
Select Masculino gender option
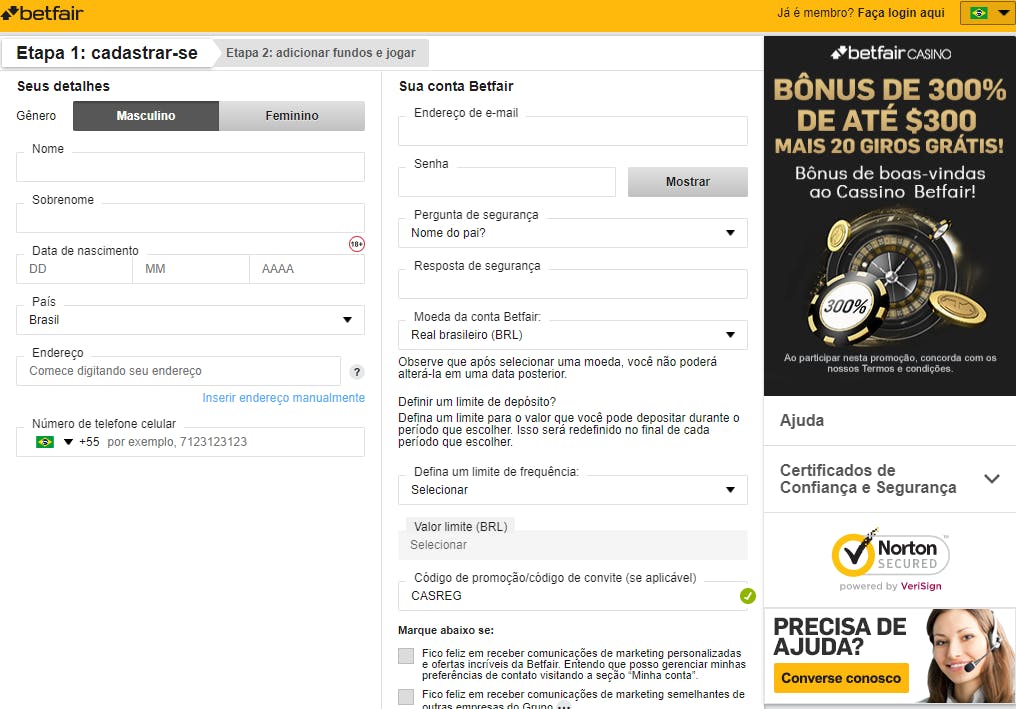pyautogui.click(x=146, y=116)
